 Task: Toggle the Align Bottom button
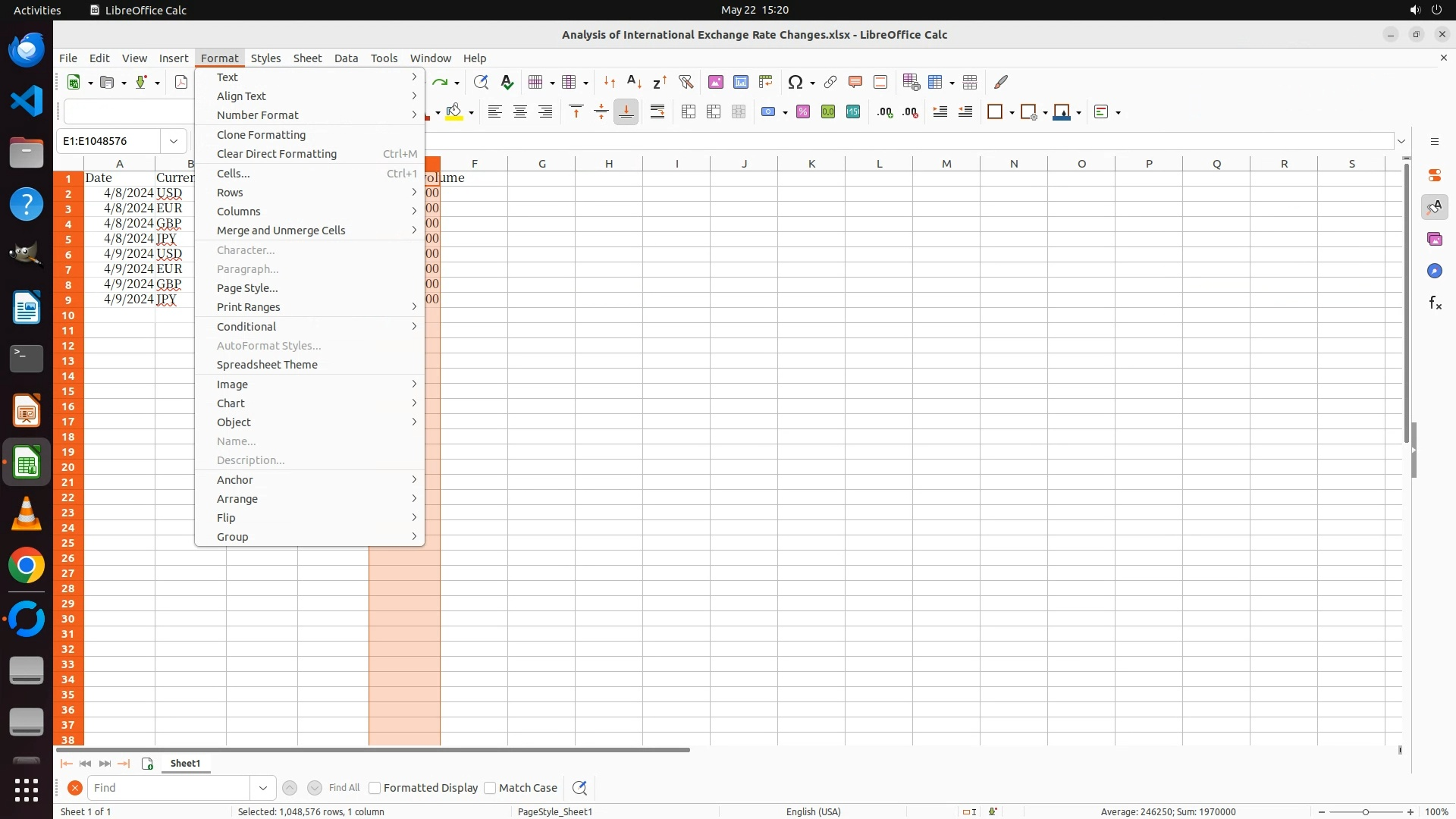(626, 112)
